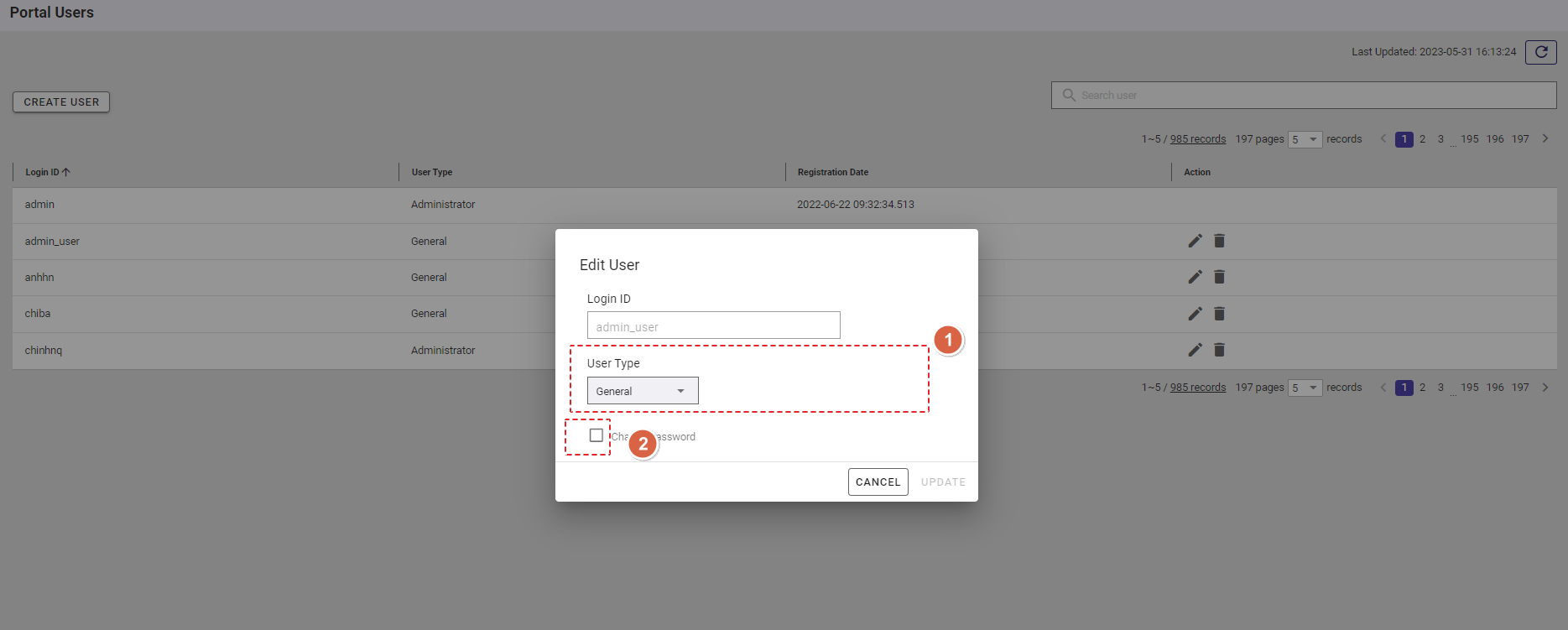Click trash icon for chinhnq row
The width and height of the screenshot is (1568, 630).
click(1219, 350)
